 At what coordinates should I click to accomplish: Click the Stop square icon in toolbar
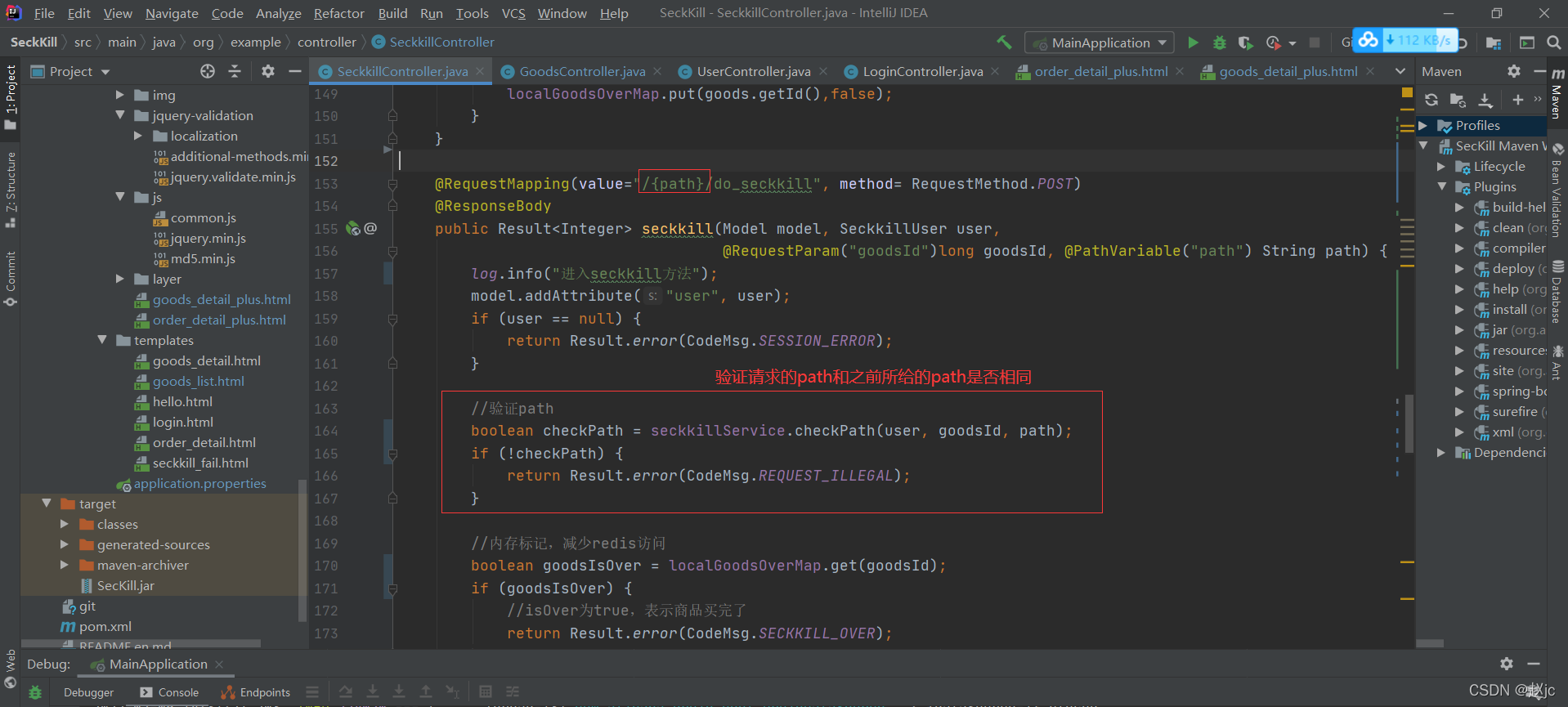pyautogui.click(x=1315, y=43)
